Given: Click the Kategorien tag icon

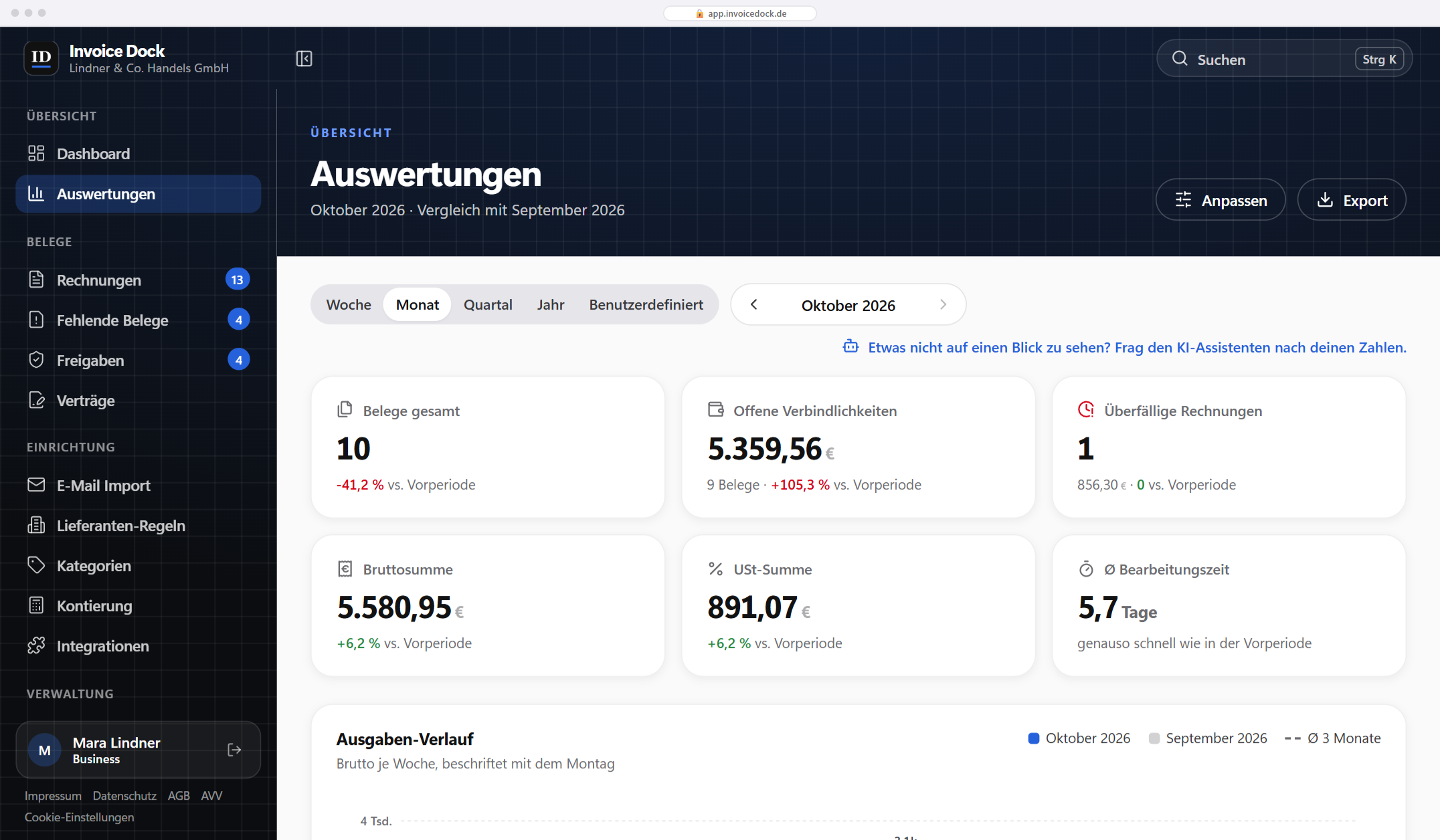Looking at the screenshot, I should pos(36,565).
